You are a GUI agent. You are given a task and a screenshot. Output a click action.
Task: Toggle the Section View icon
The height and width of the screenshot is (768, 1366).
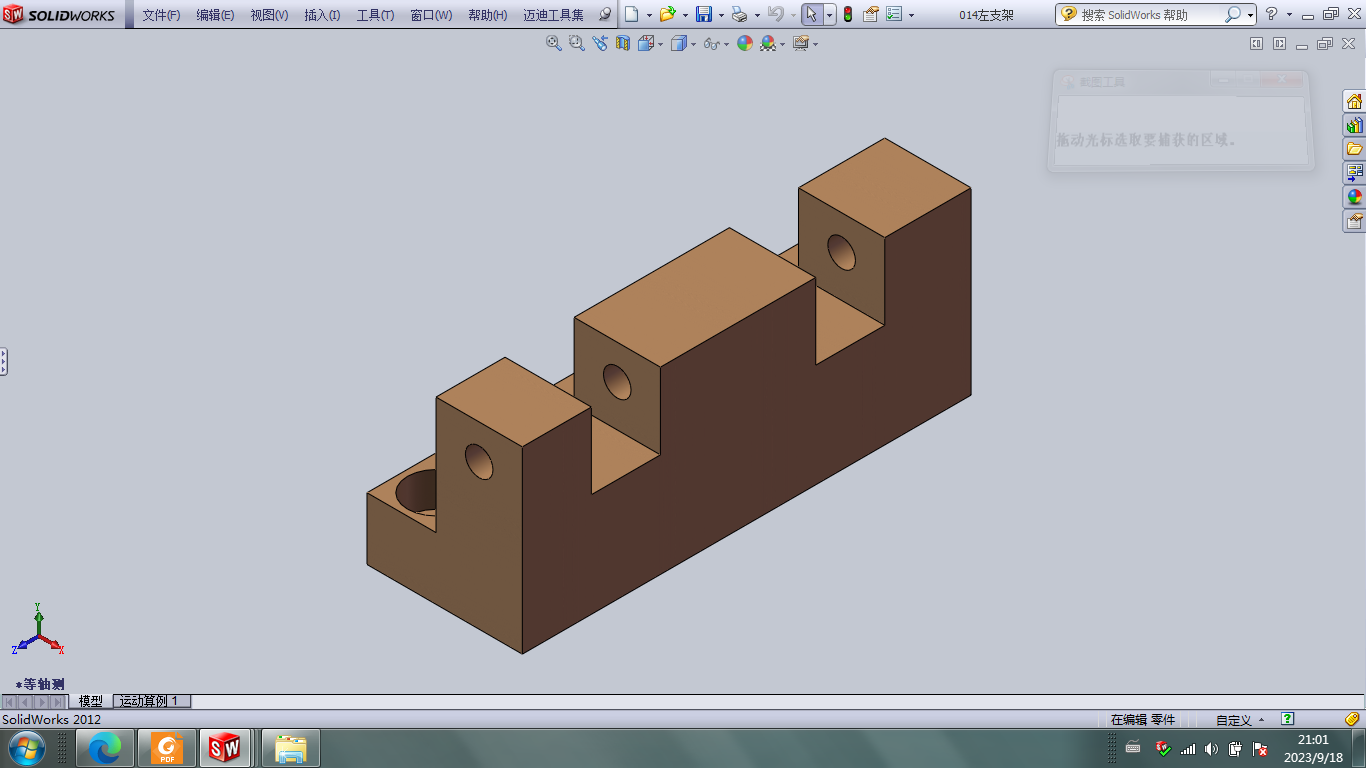623,43
